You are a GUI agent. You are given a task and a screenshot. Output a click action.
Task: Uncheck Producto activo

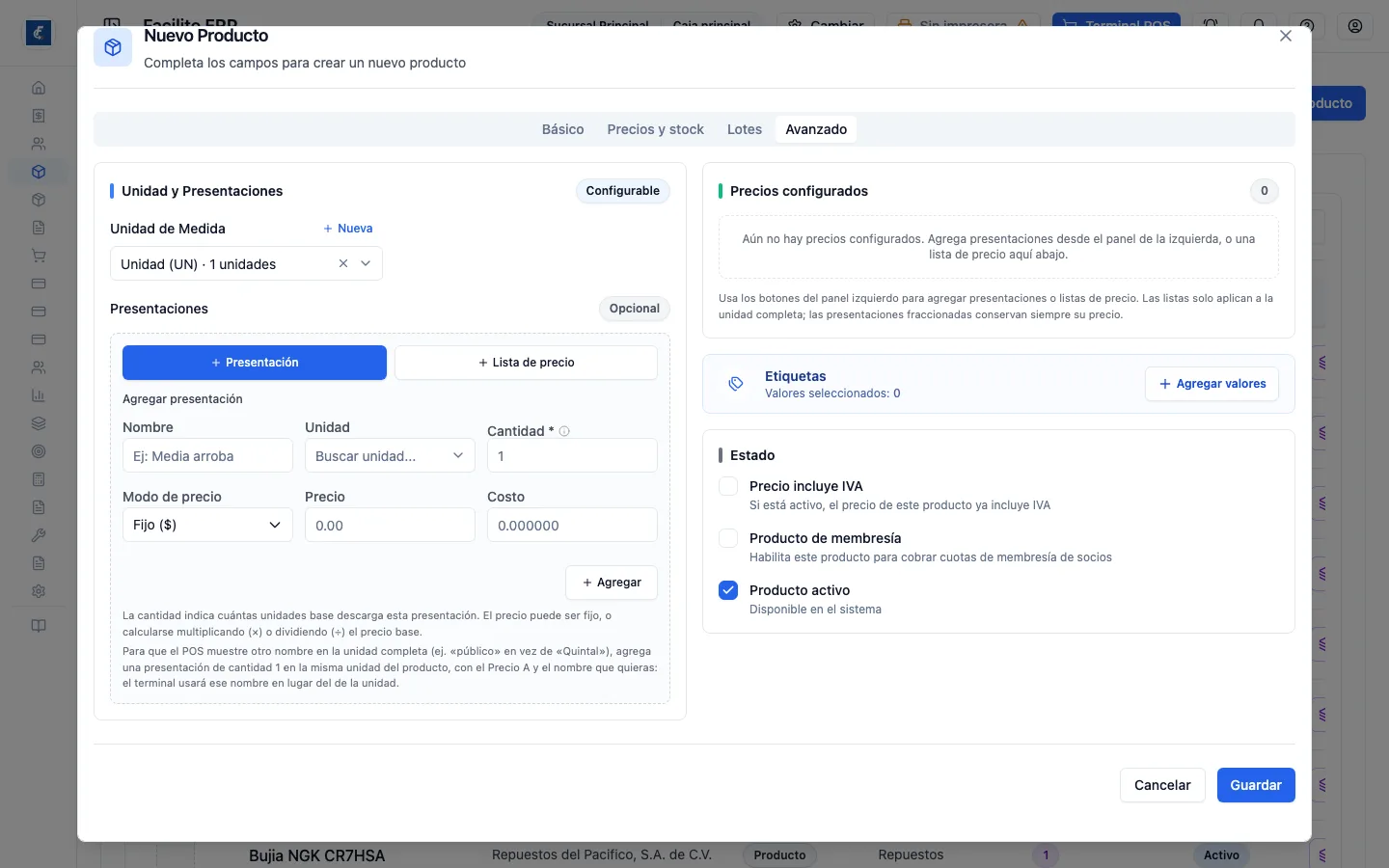coord(728,590)
